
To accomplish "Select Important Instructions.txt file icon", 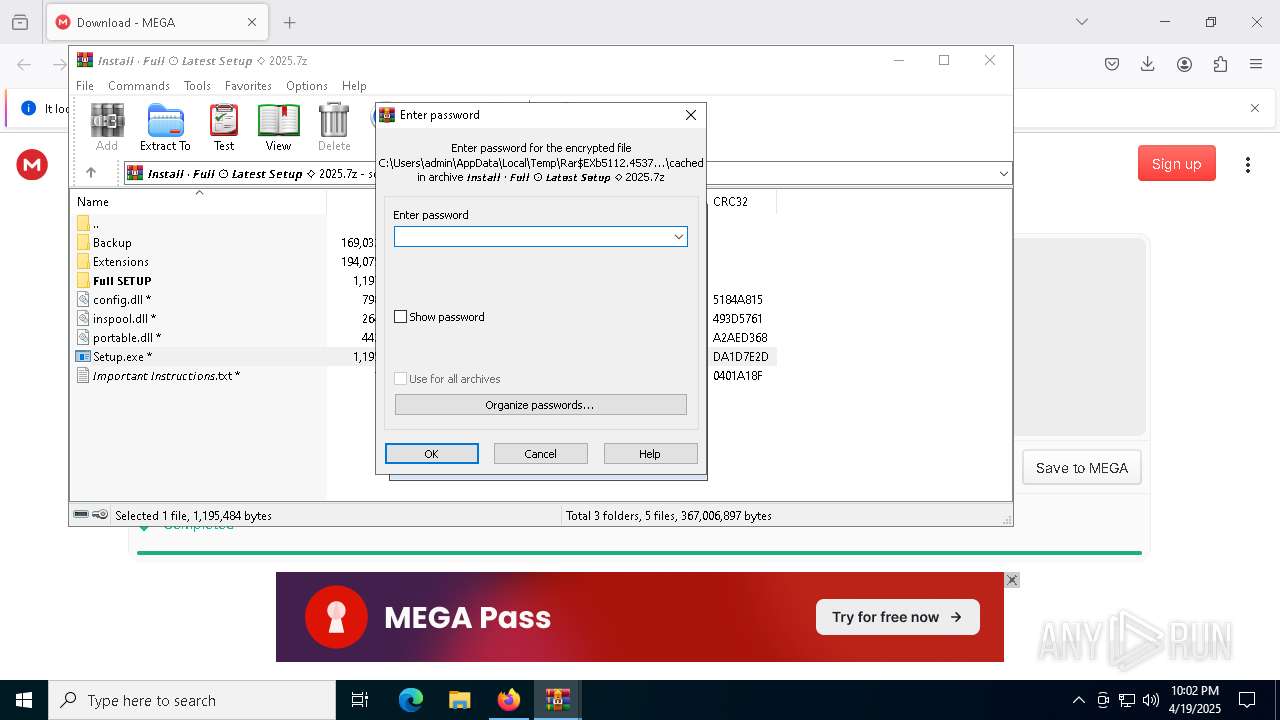I will [83, 375].
